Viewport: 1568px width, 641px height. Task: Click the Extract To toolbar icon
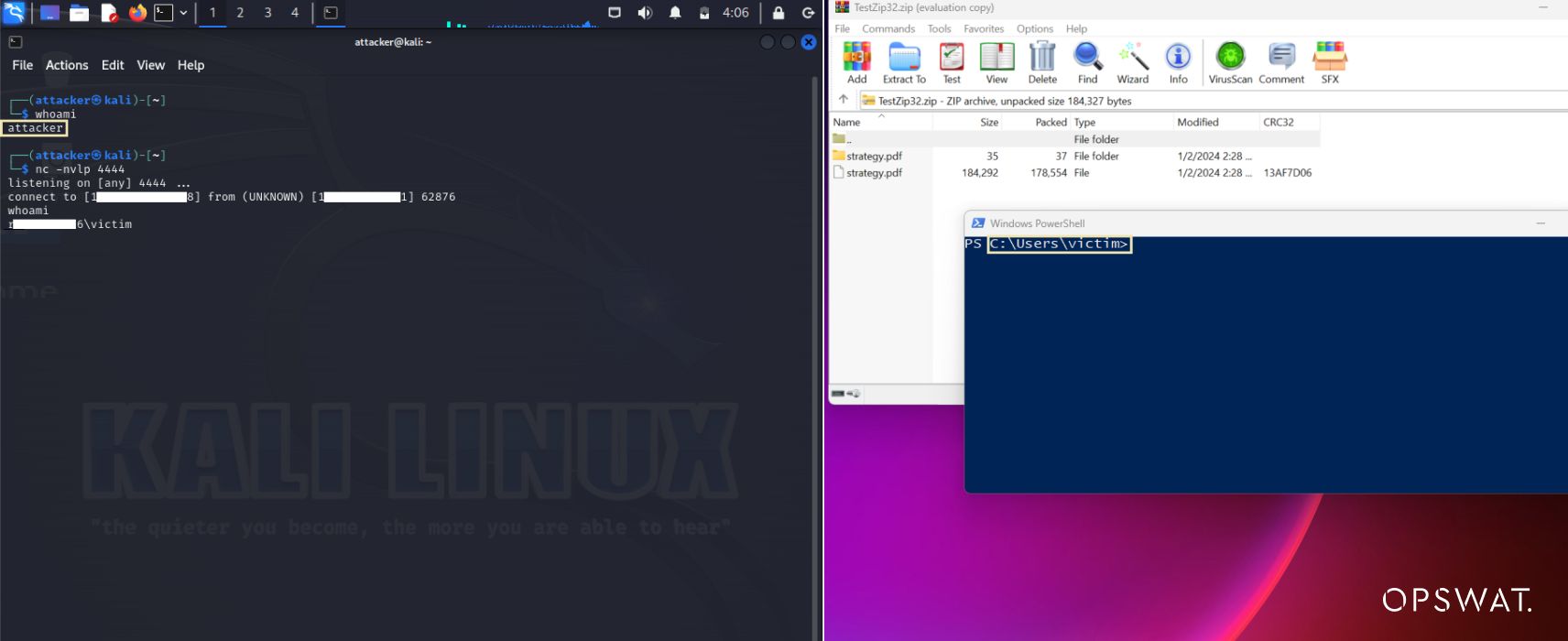pyautogui.click(x=904, y=62)
